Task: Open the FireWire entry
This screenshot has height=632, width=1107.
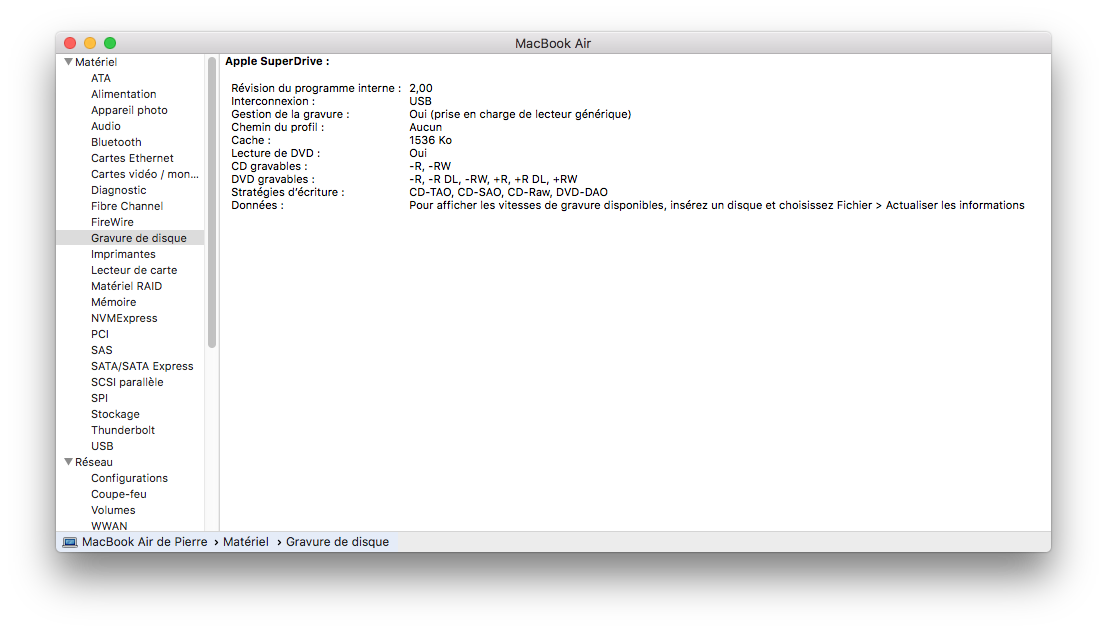Action: click(112, 222)
